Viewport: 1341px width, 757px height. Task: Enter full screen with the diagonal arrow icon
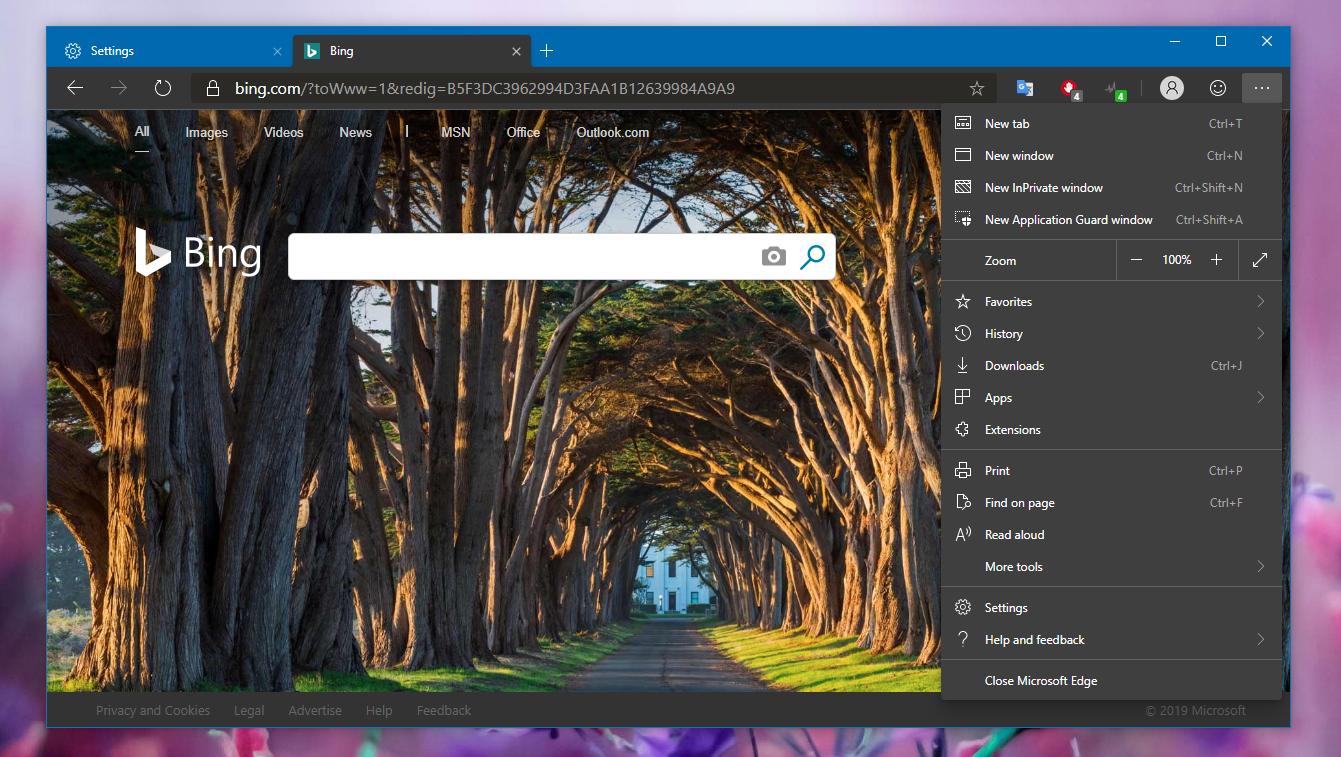1259,260
